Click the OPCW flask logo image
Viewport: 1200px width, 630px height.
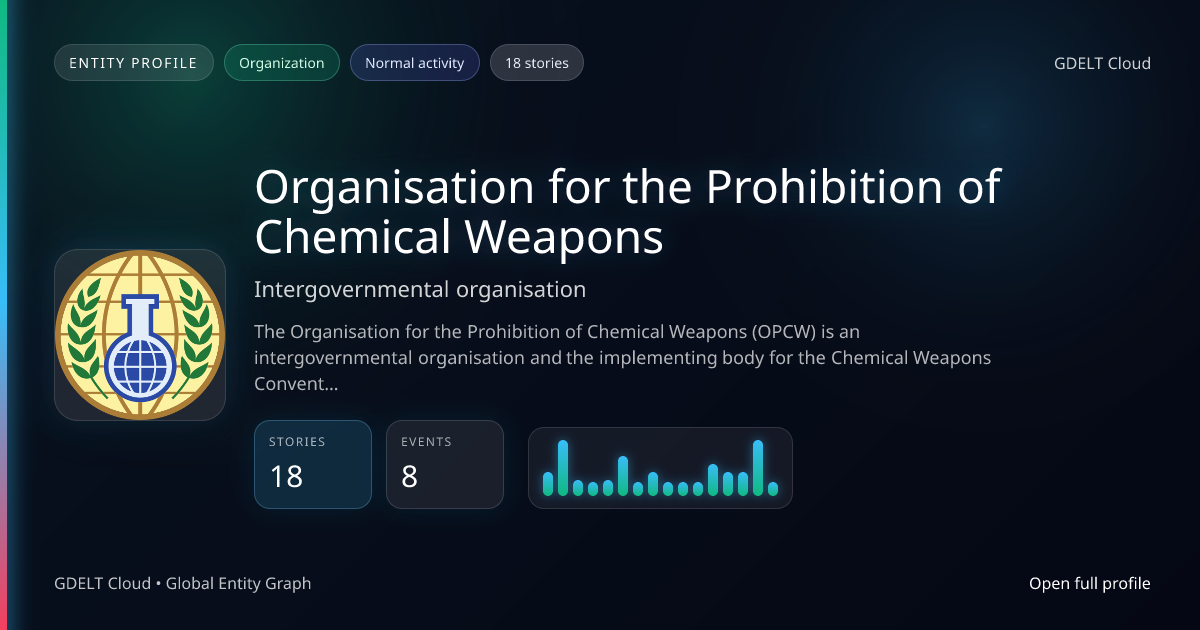(140, 335)
